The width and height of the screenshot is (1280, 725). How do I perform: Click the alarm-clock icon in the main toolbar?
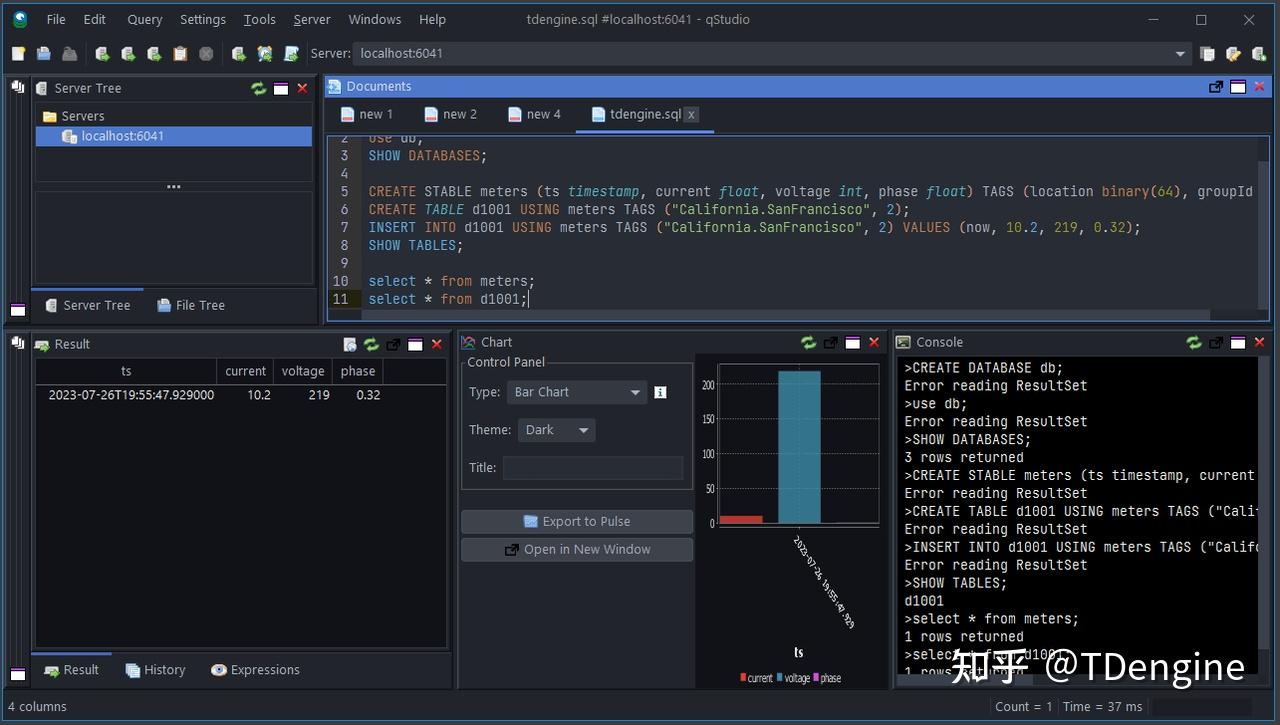(264, 54)
